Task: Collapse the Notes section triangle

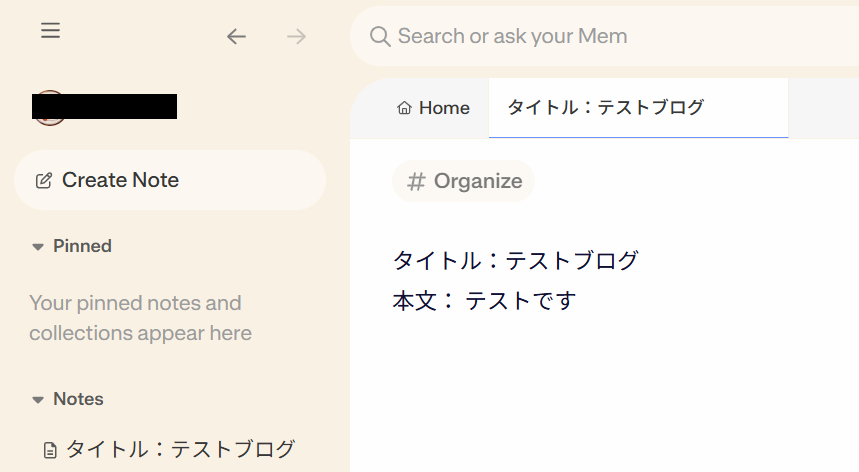Action: click(x=38, y=399)
